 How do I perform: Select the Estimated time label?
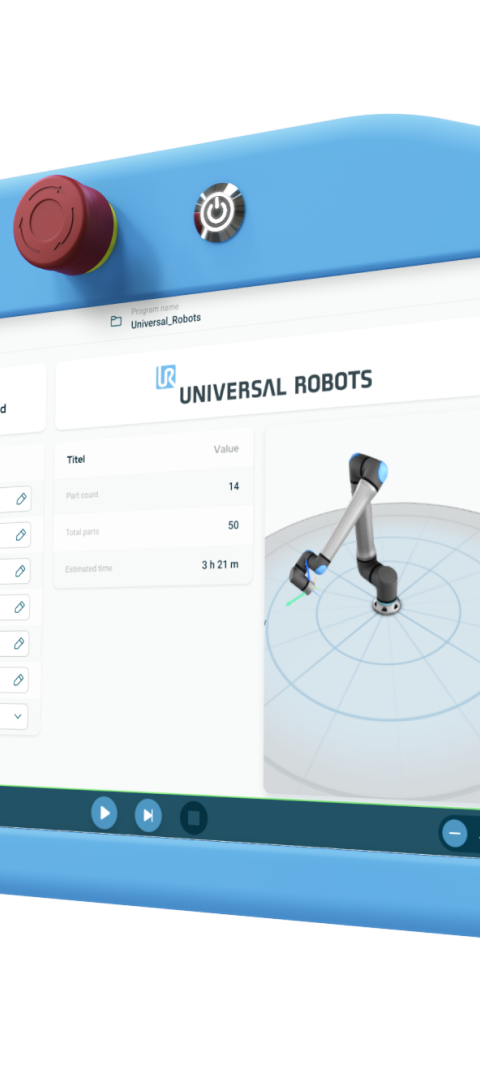pyautogui.click(x=89, y=569)
